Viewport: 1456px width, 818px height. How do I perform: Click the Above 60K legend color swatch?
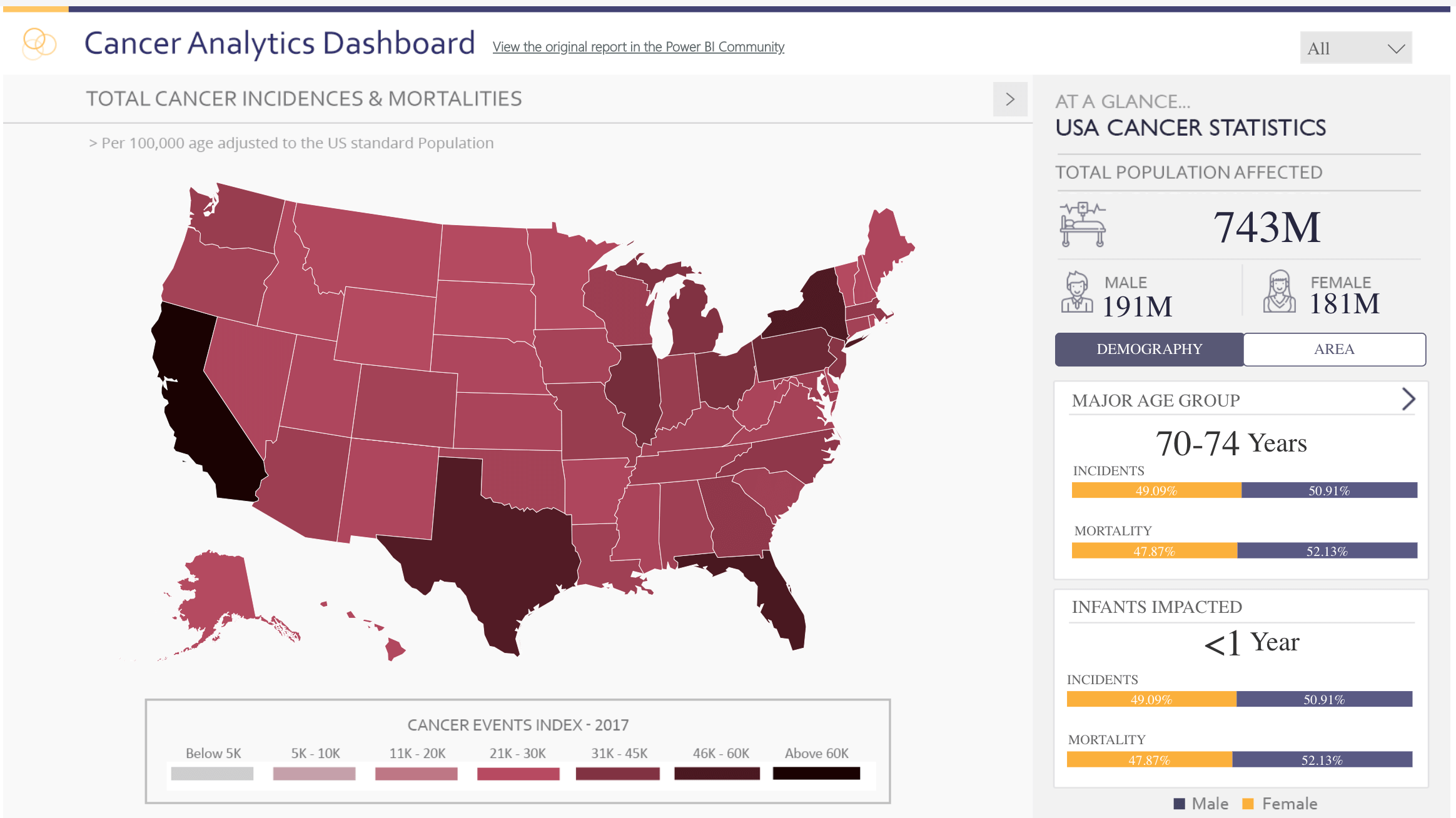pos(816,774)
